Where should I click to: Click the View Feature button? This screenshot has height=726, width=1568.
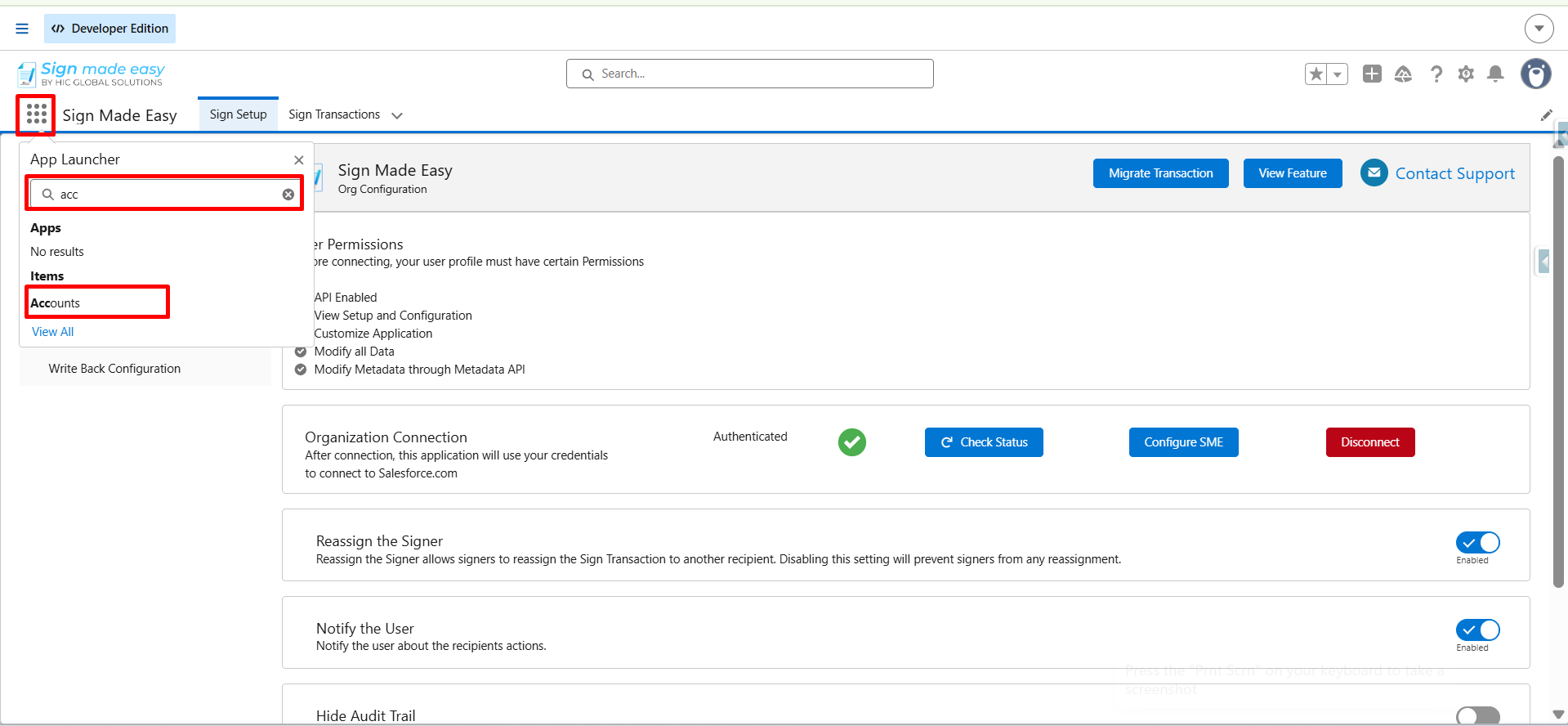pos(1293,173)
